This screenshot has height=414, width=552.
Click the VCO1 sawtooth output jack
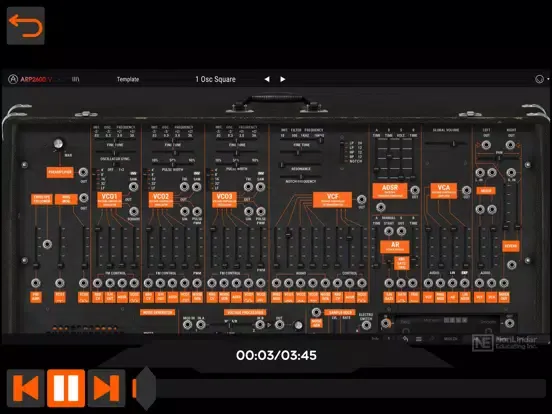(133, 187)
